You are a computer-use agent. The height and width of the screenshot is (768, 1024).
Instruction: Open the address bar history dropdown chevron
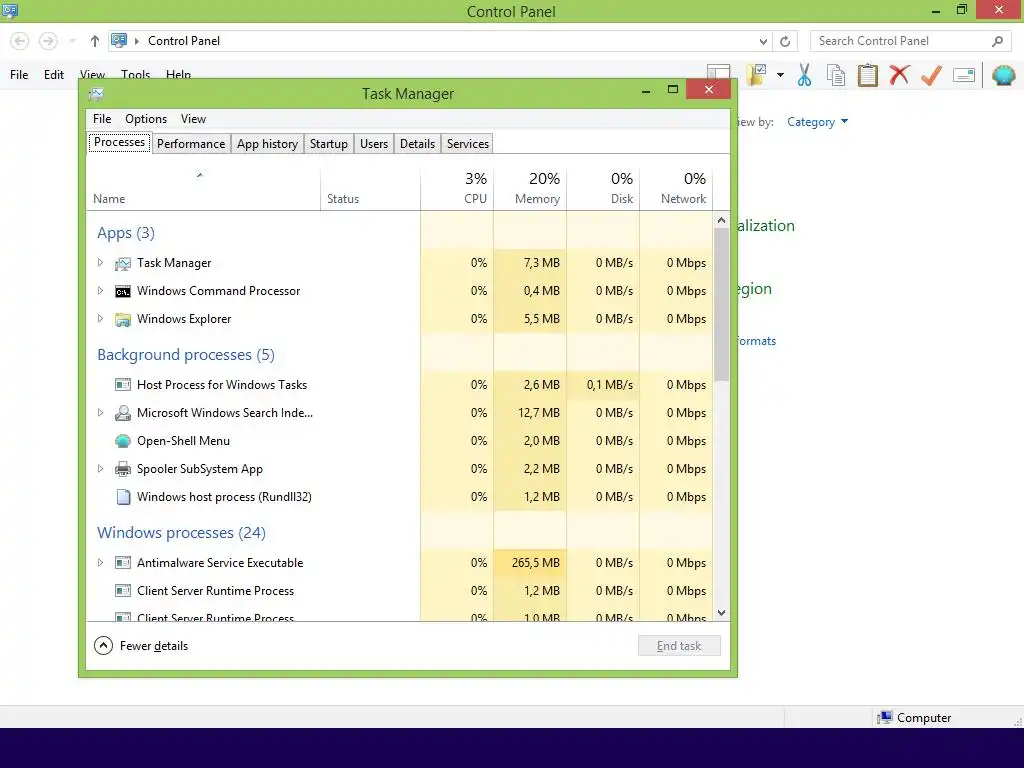tap(763, 41)
